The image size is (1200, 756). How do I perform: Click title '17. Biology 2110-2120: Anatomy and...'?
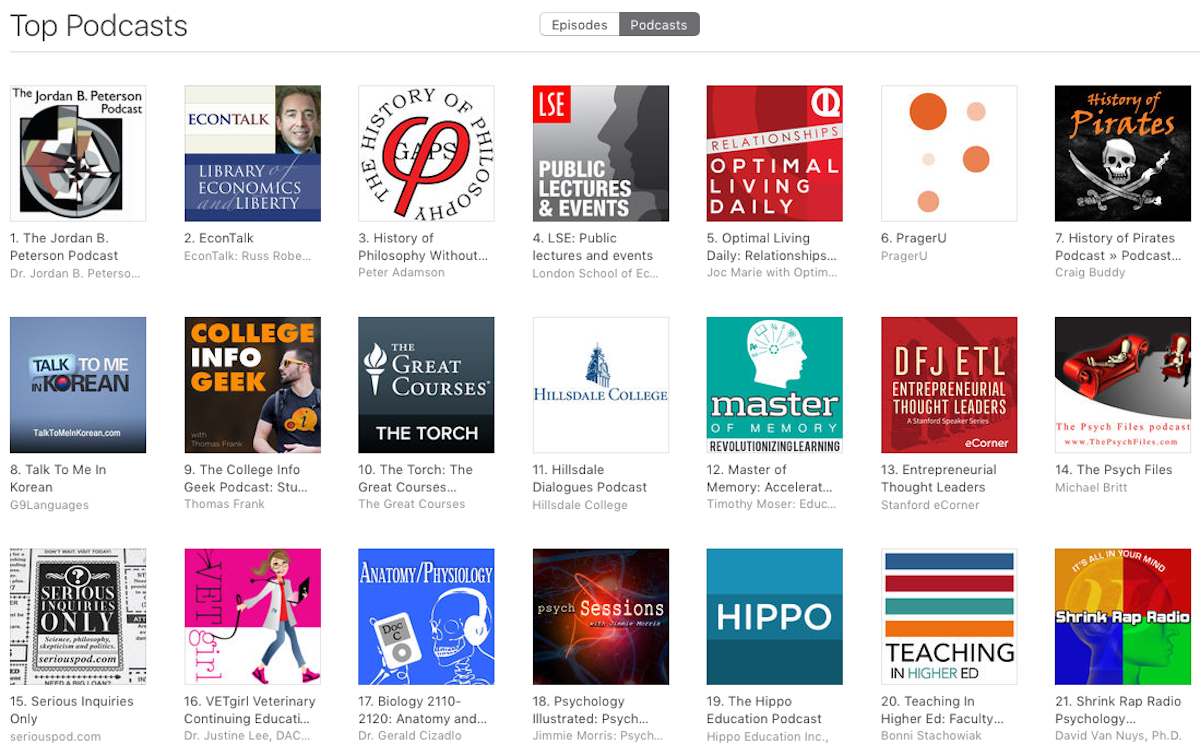(x=423, y=710)
